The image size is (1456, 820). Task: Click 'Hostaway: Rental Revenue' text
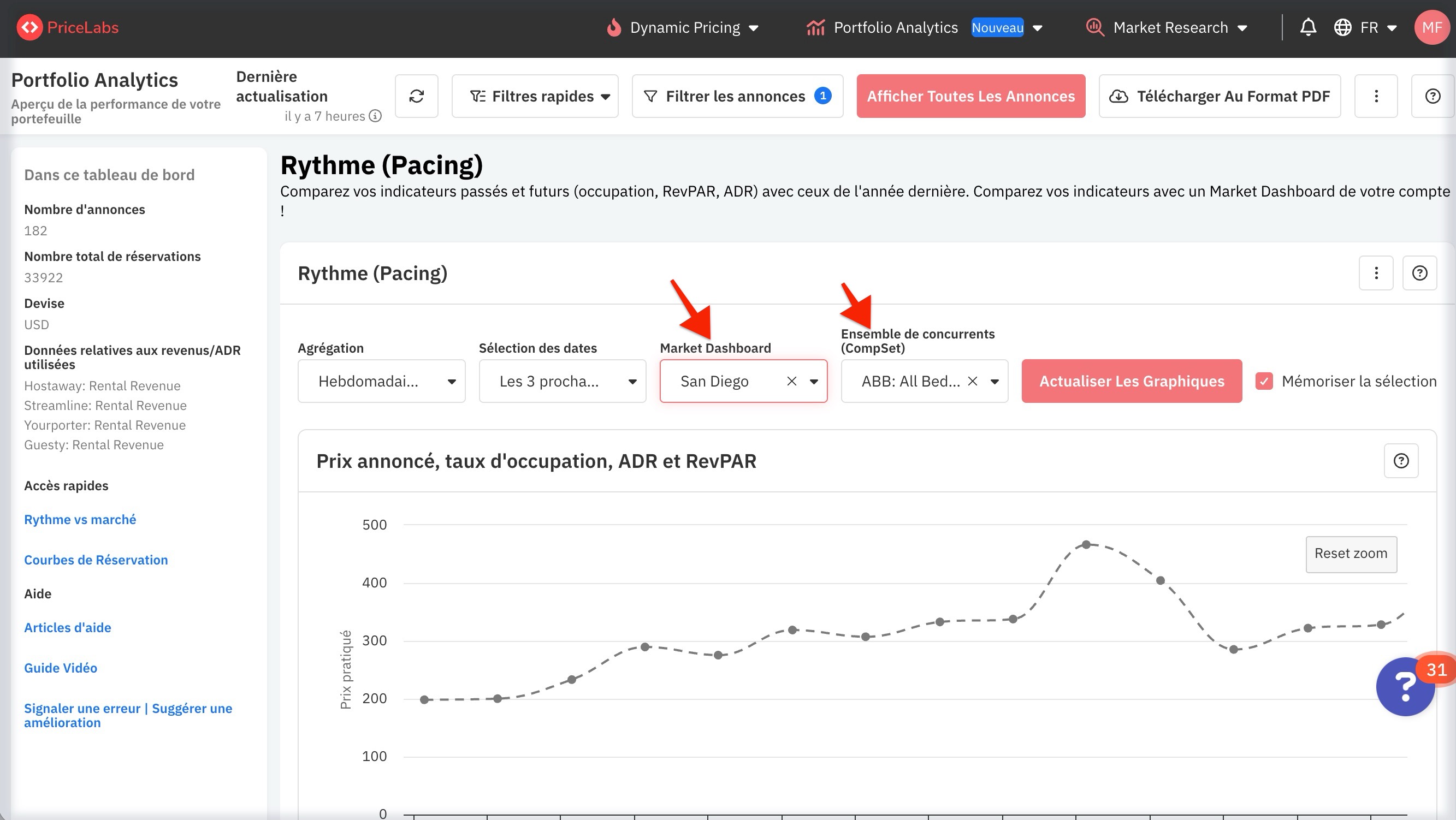pyautogui.click(x=102, y=385)
